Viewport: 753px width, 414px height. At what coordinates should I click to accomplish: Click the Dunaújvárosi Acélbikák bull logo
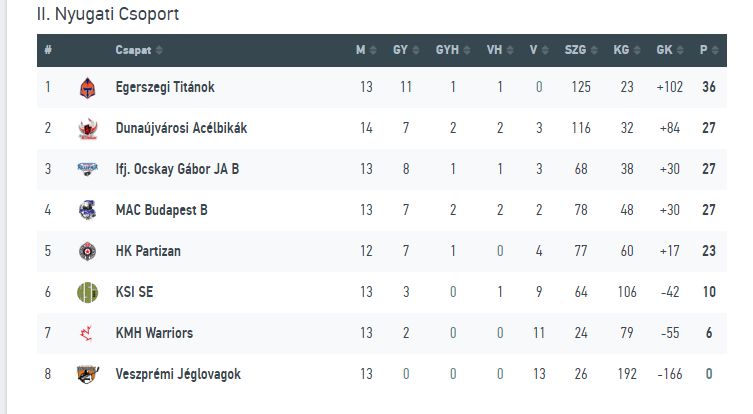[x=87, y=128]
